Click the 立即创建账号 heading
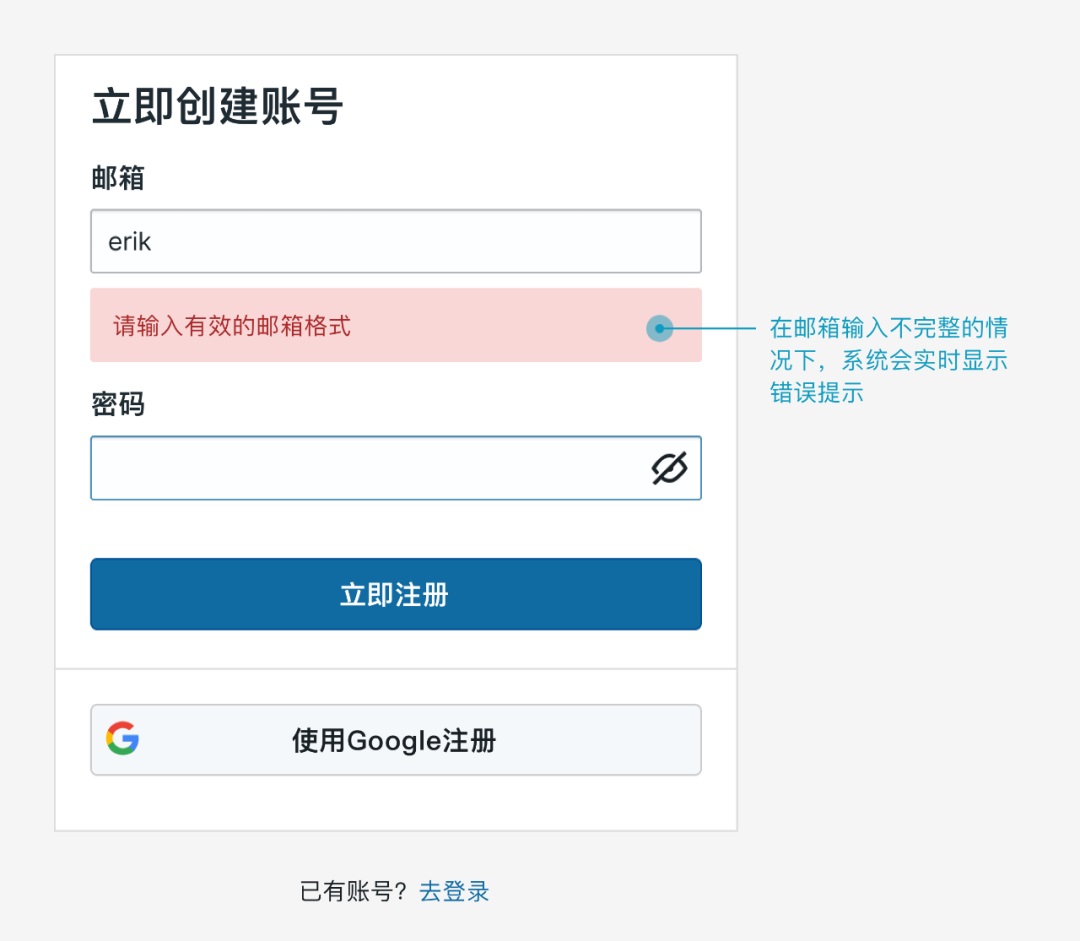 tap(217, 106)
